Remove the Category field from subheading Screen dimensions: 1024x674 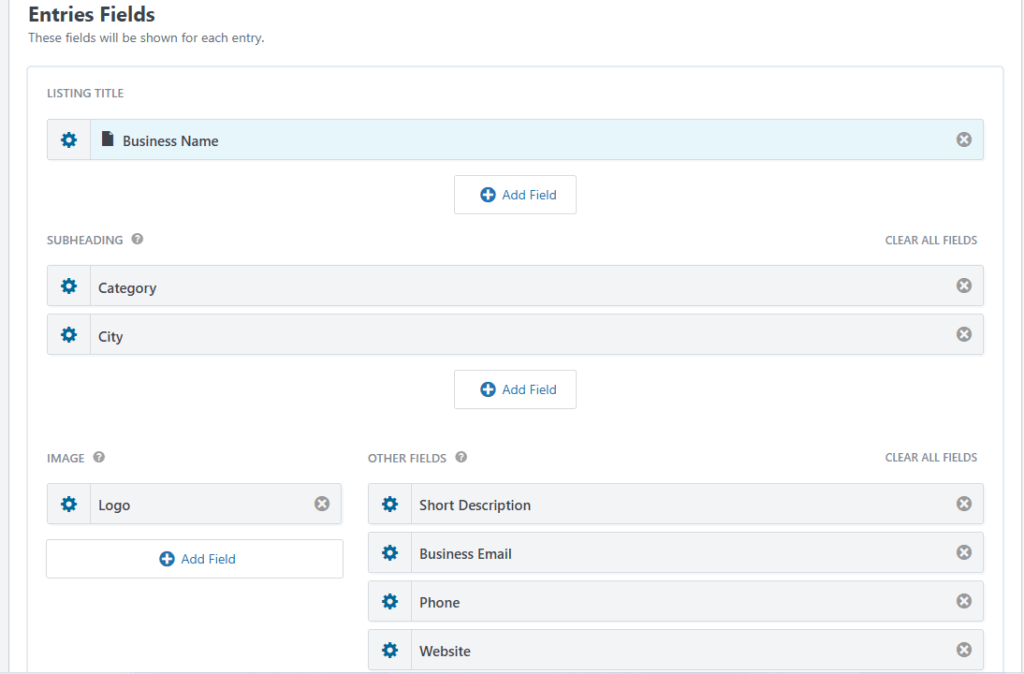(x=963, y=286)
